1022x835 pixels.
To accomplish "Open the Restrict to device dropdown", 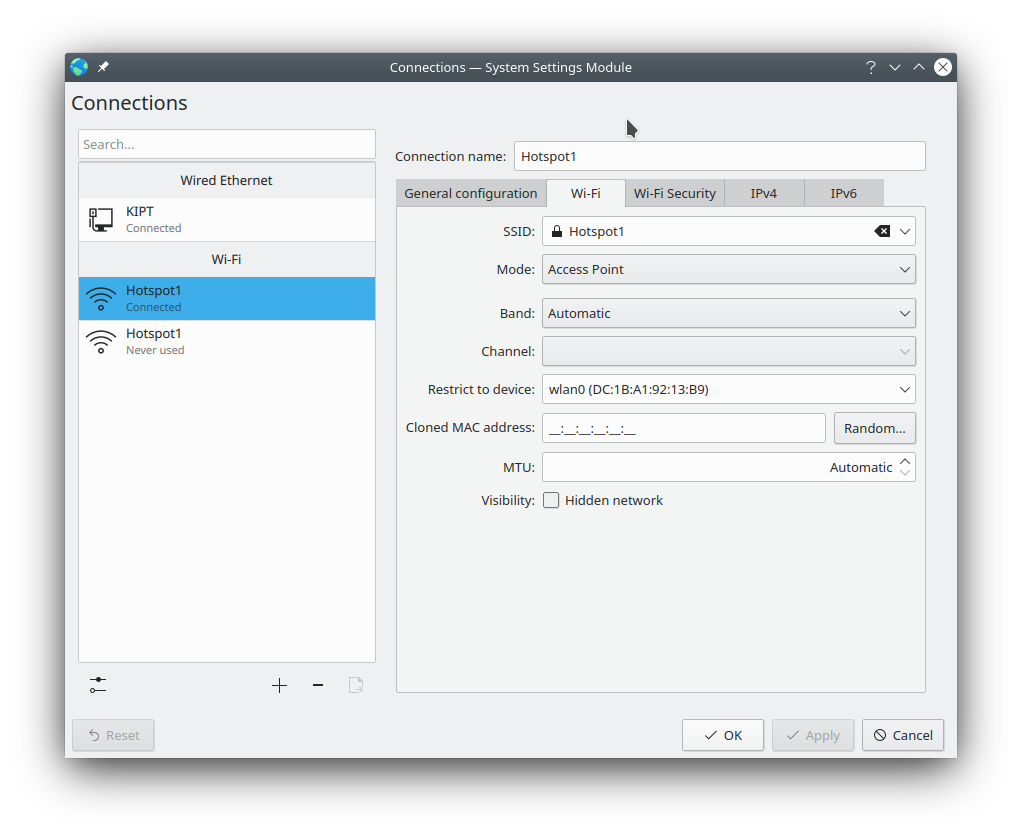I will [729, 389].
